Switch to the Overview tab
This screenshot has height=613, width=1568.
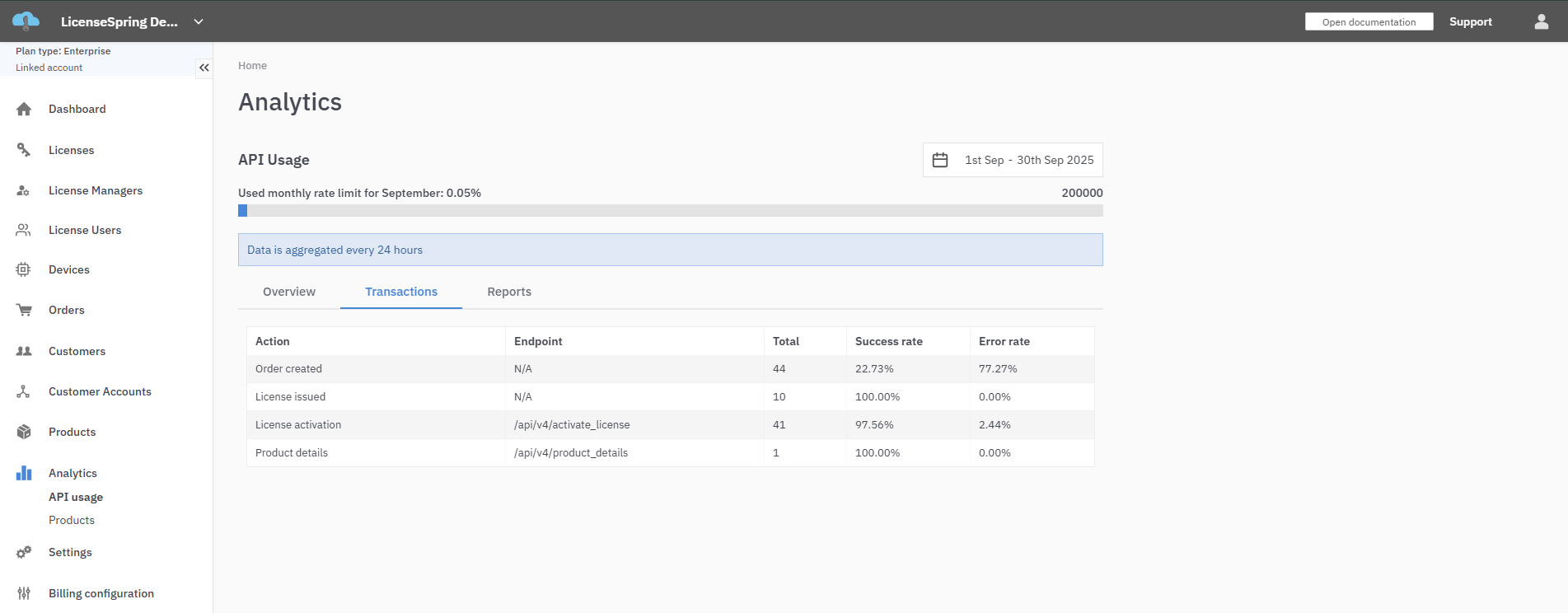(289, 292)
